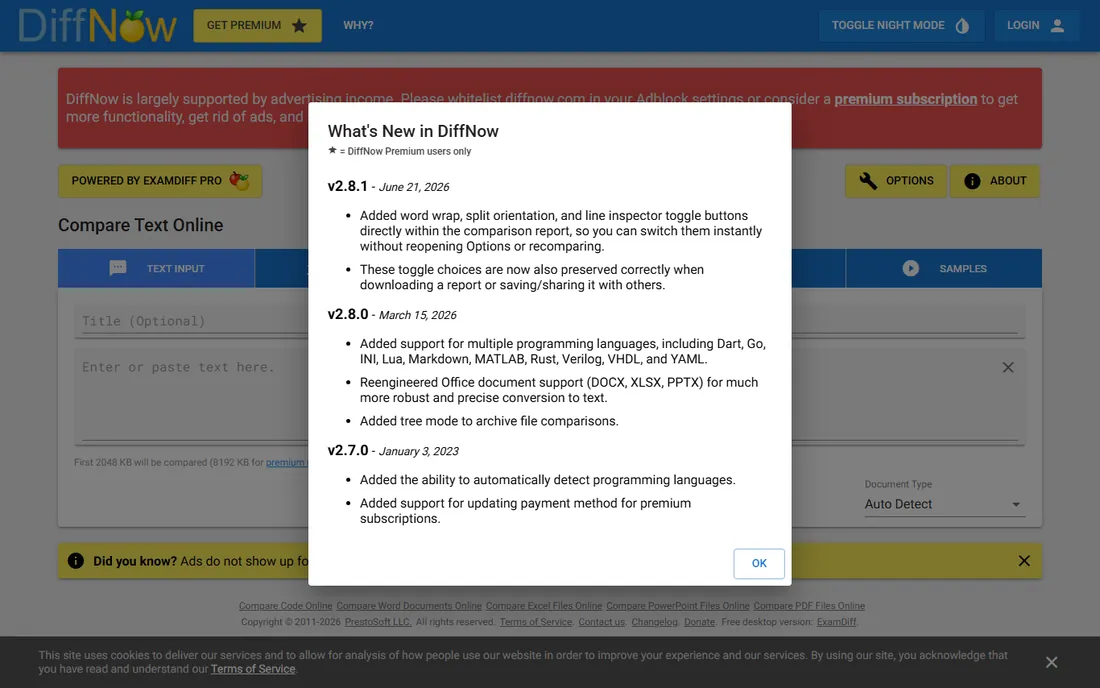Viewport: 1100px width, 688px height.
Task: Open Compare PDF Files Online link
Action: (809, 606)
